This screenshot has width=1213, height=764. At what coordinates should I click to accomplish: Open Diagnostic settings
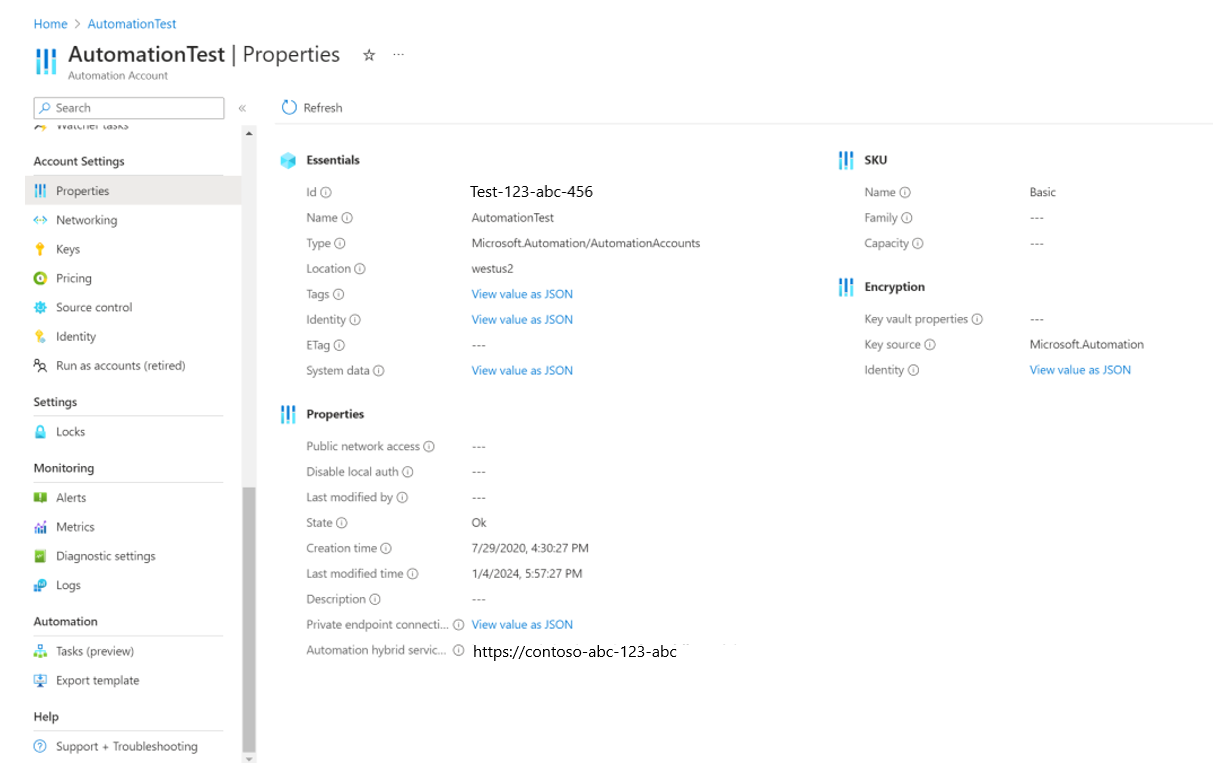click(106, 556)
